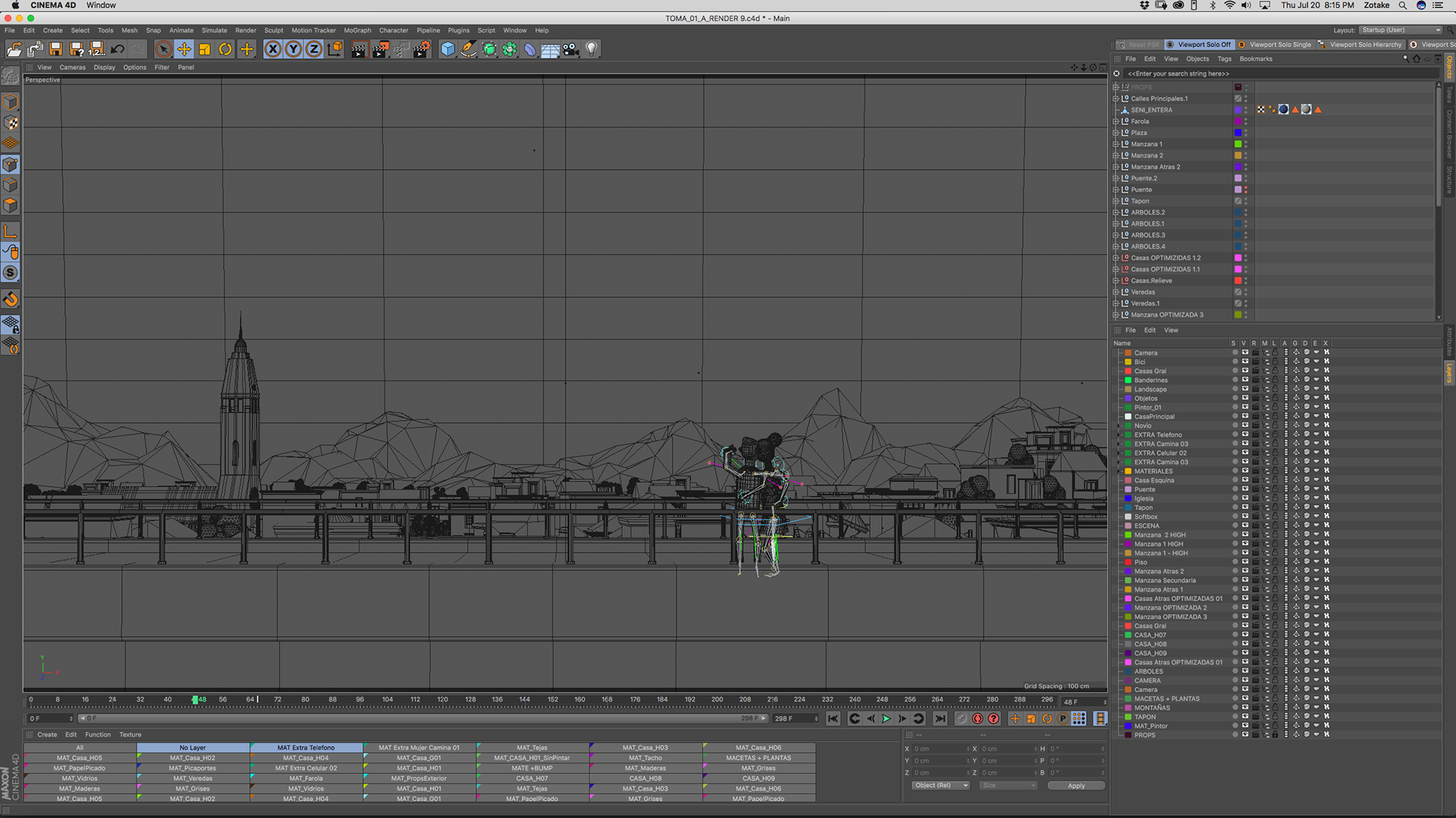This screenshot has height=818, width=1456.
Task: Click the Record Active Objects red button
Action: [x=977, y=719]
